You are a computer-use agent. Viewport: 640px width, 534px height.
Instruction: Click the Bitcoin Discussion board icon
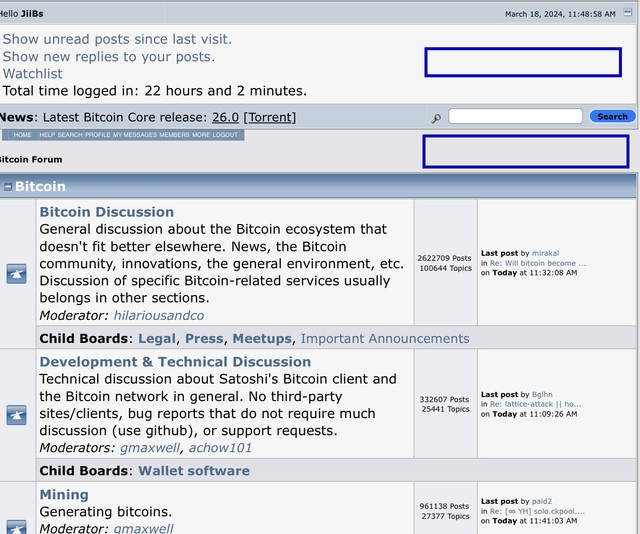click(x=16, y=274)
